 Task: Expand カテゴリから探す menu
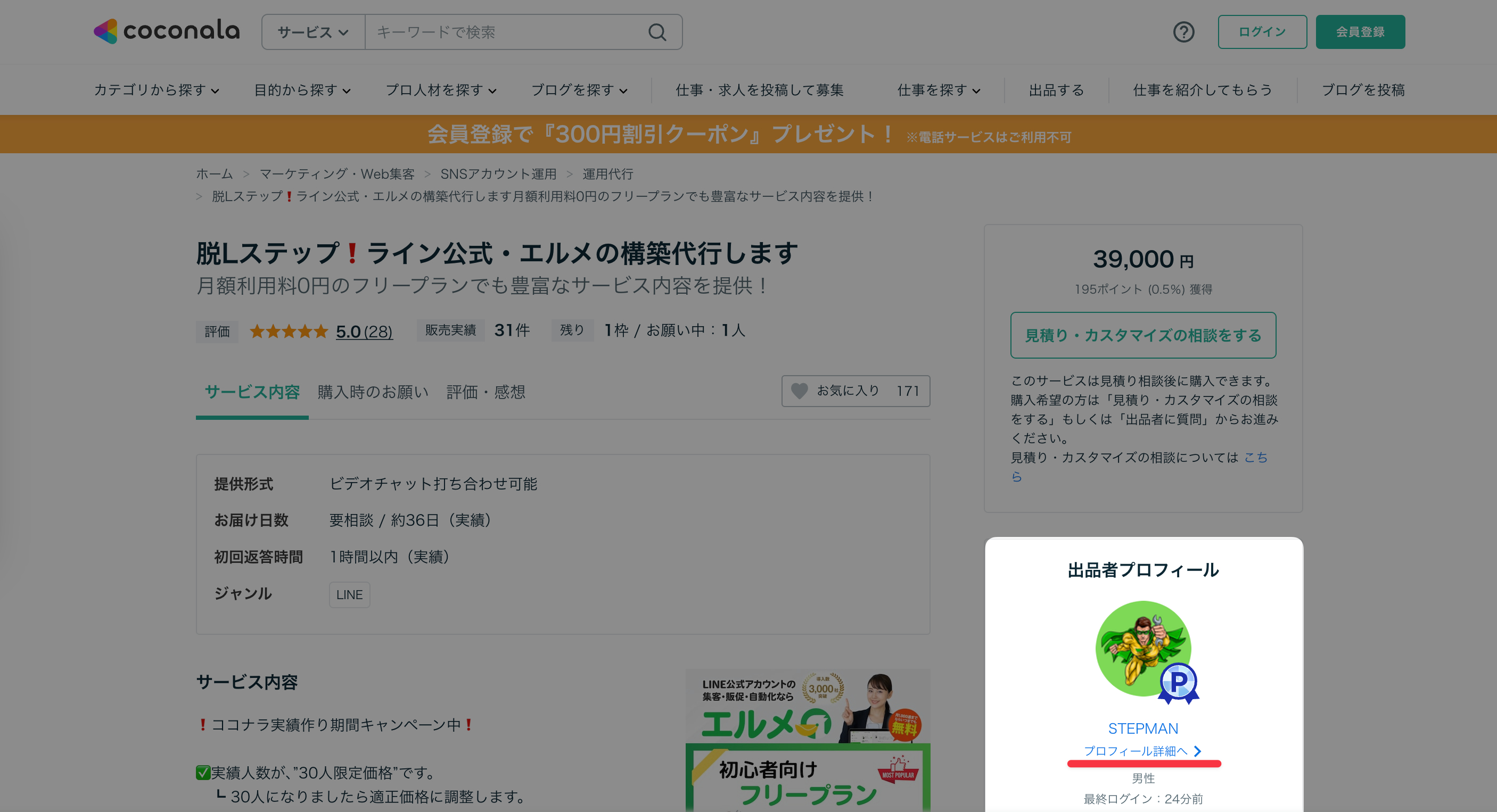(157, 90)
